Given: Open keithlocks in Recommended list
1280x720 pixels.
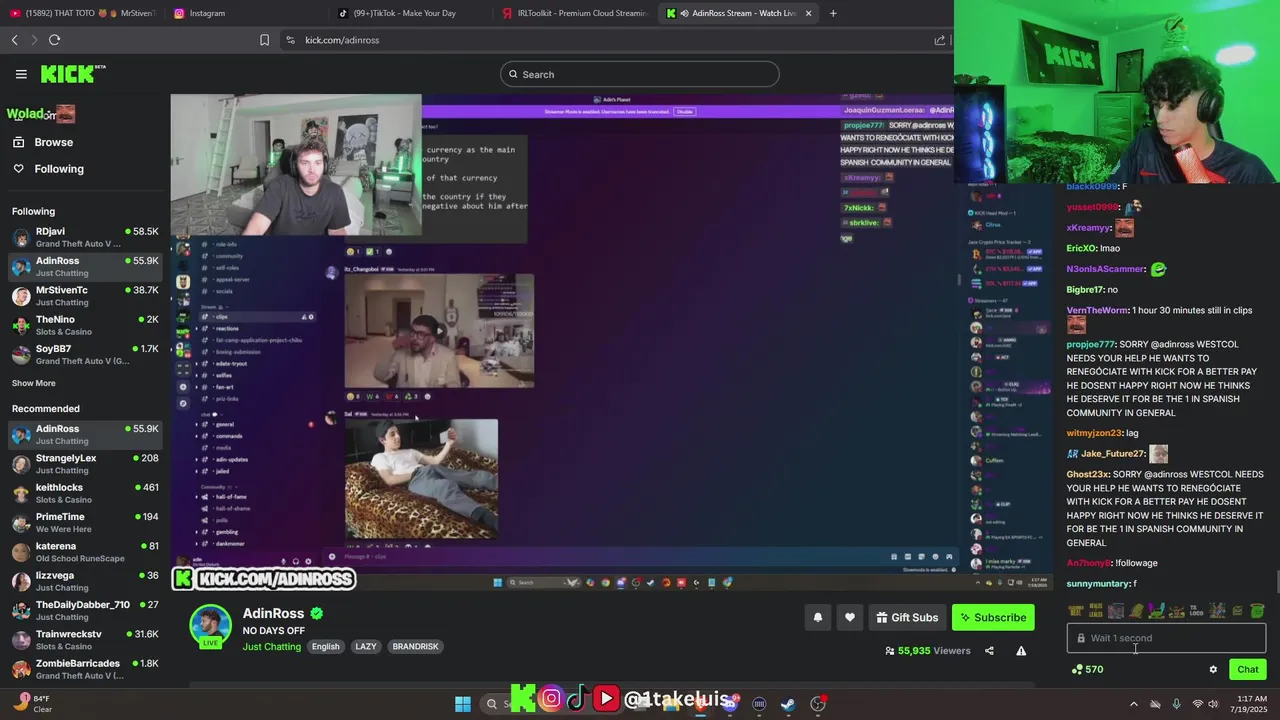Looking at the screenshot, I should tap(86, 493).
